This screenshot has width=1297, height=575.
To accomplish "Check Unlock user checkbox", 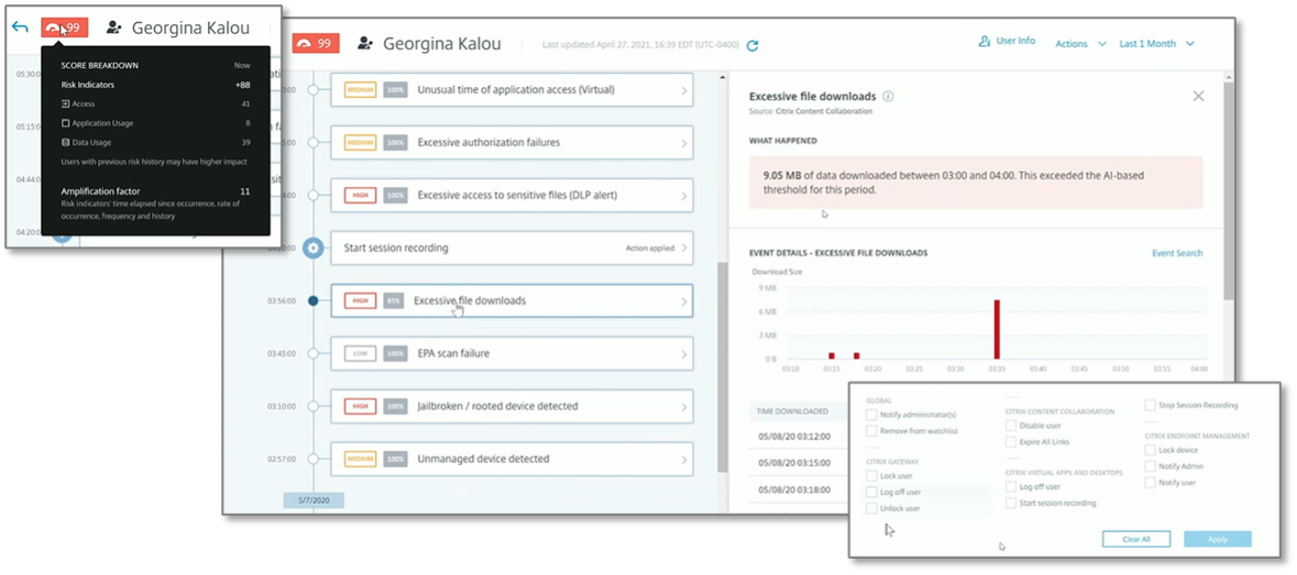I will 872,508.
